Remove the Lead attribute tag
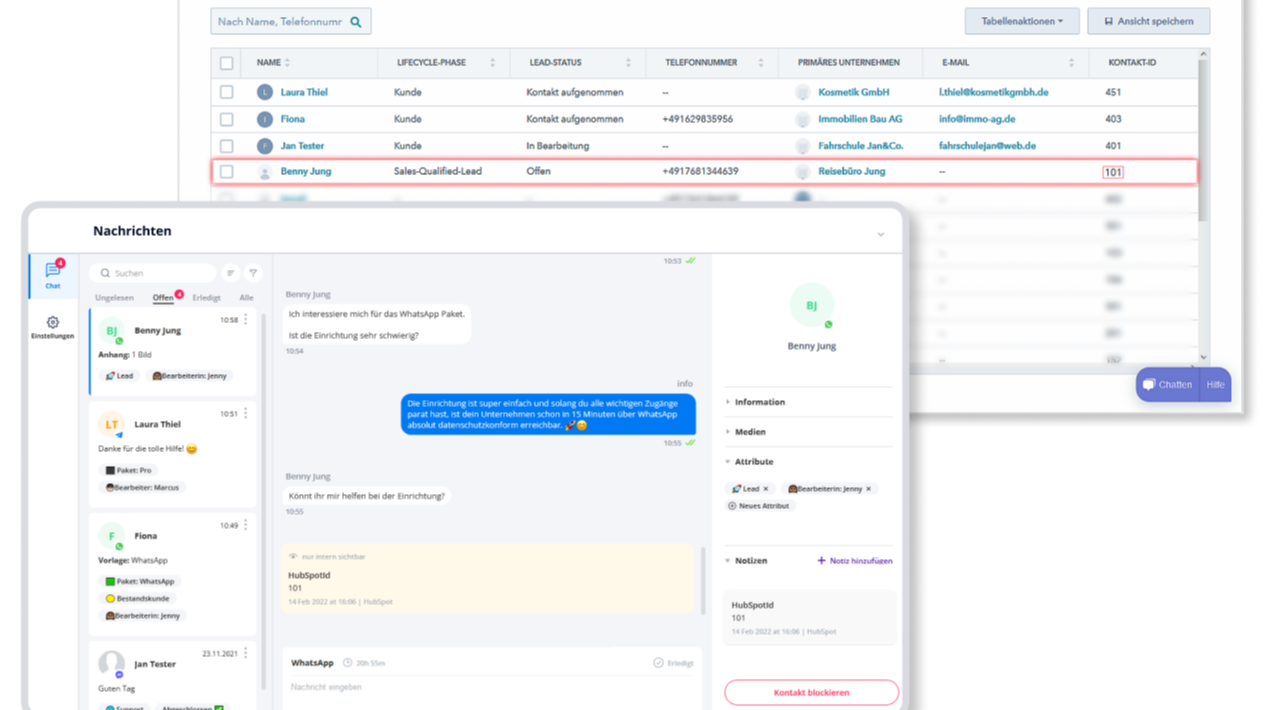The image size is (1263, 710). point(766,489)
